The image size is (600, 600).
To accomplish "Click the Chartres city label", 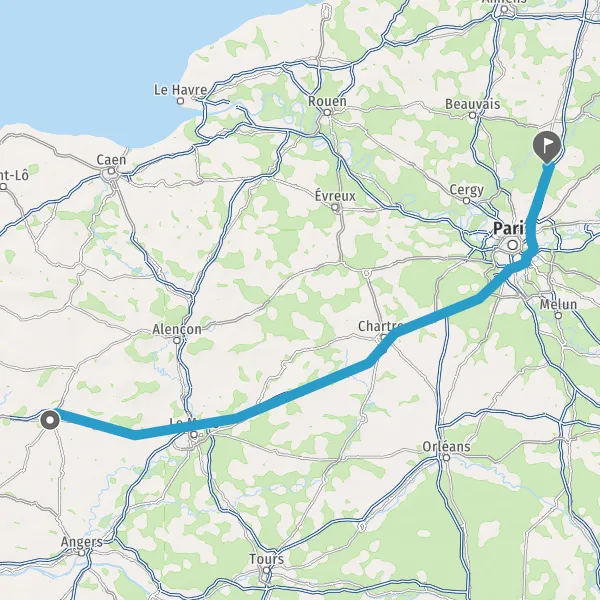I will pos(379,326).
